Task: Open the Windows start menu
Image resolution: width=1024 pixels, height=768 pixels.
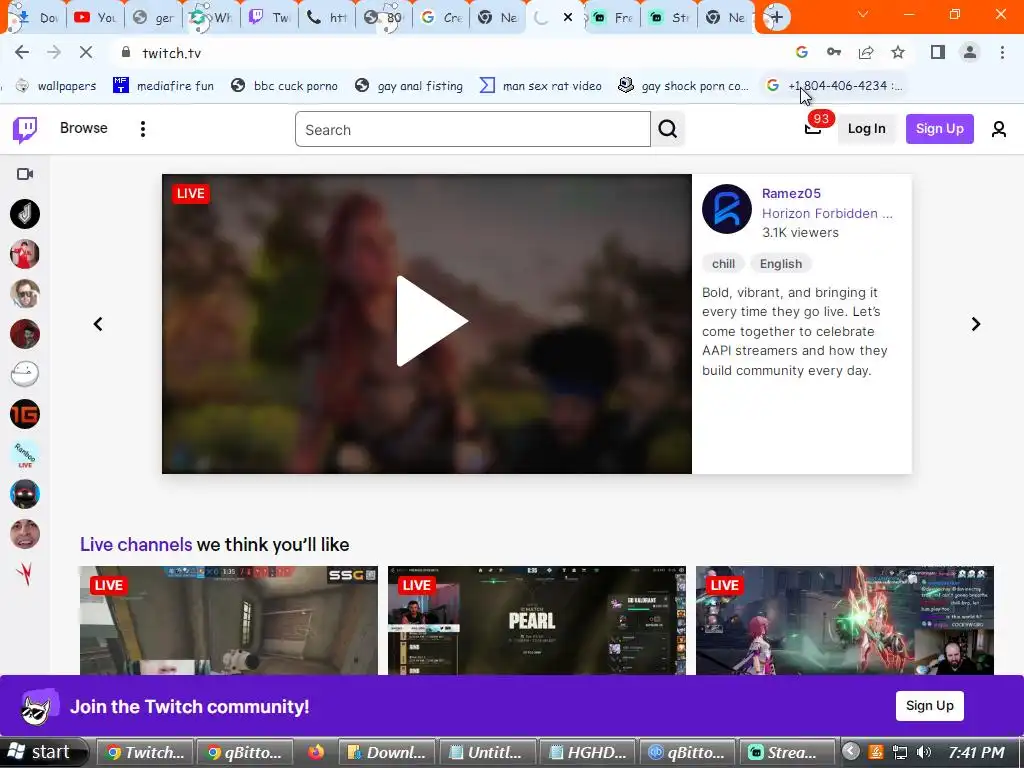Action: [x=42, y=752]
